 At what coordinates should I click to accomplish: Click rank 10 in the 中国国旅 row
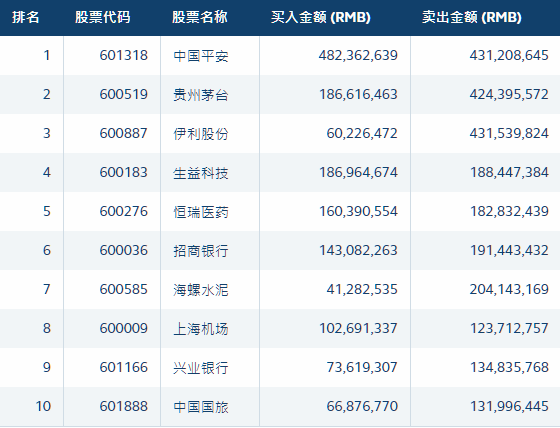(43, 406)
